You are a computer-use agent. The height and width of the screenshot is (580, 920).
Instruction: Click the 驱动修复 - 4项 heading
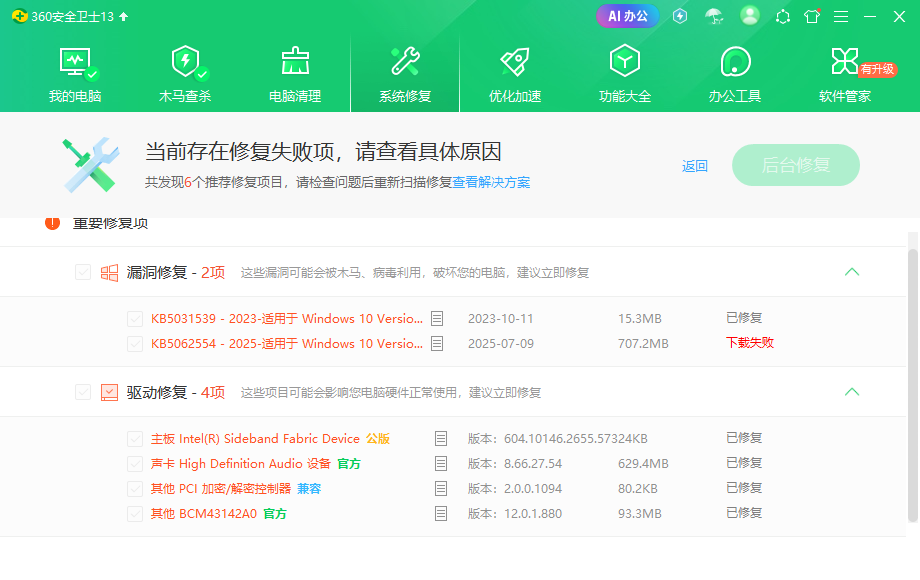176,392
